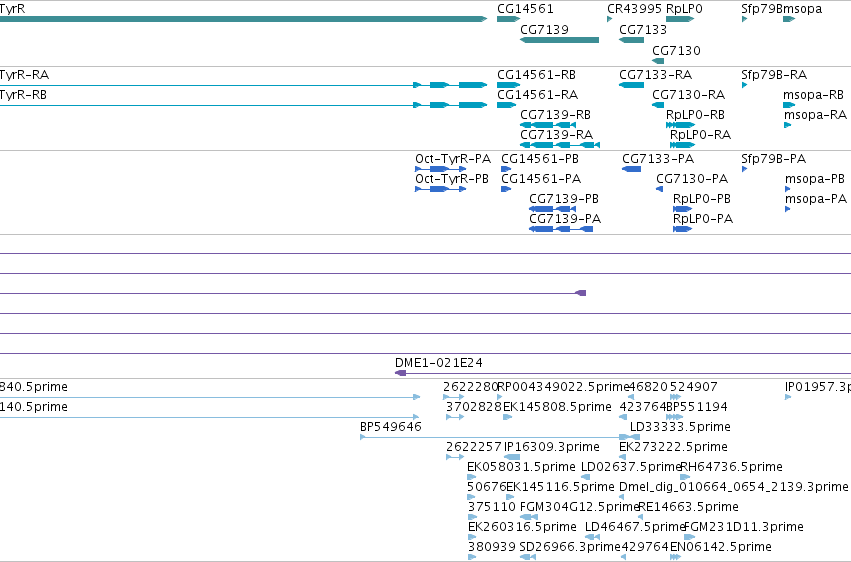
Task: Select the msopa-PA protein label
Action: [816, 199]
